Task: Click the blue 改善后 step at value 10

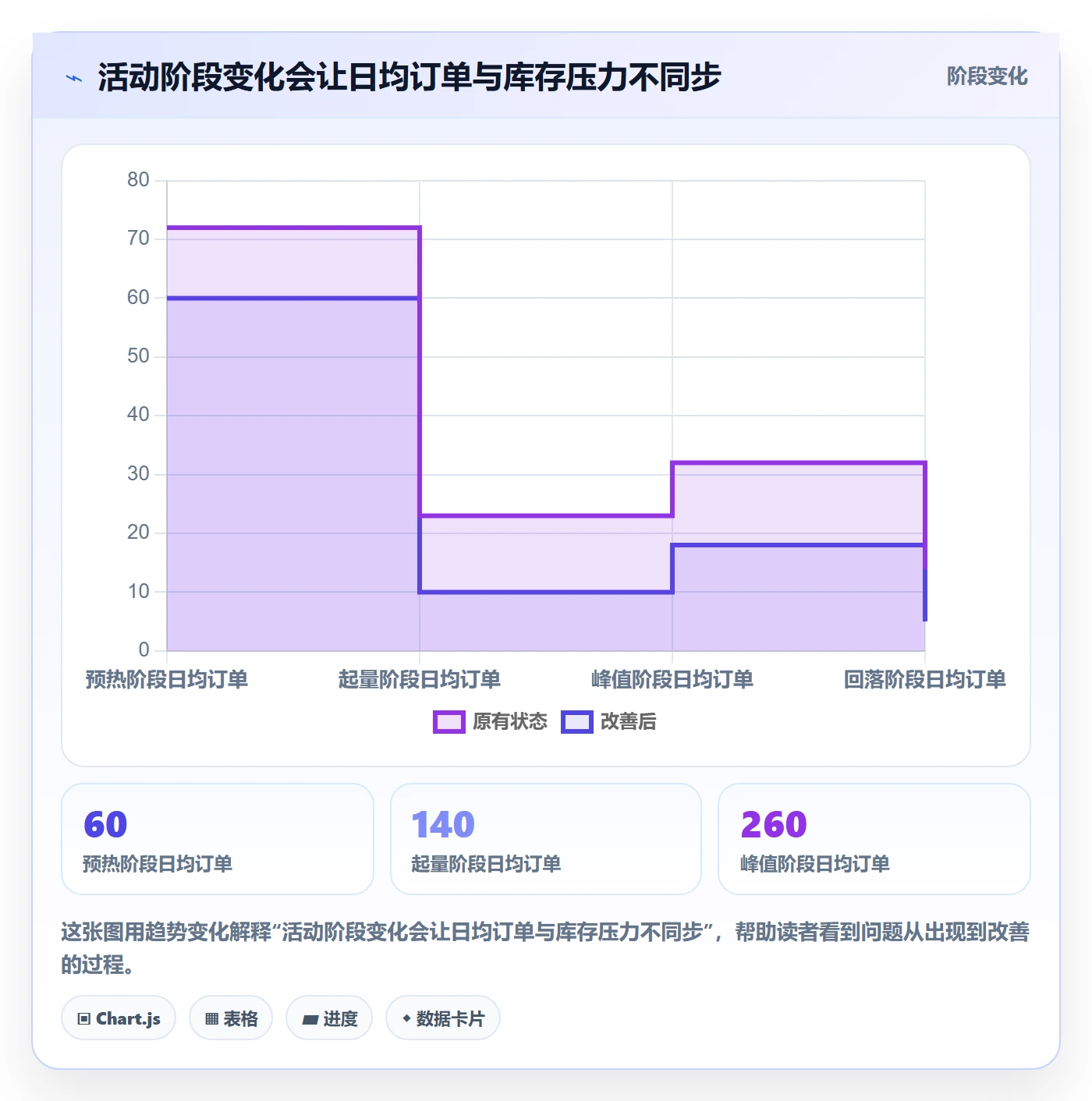Action: [546, 592]
